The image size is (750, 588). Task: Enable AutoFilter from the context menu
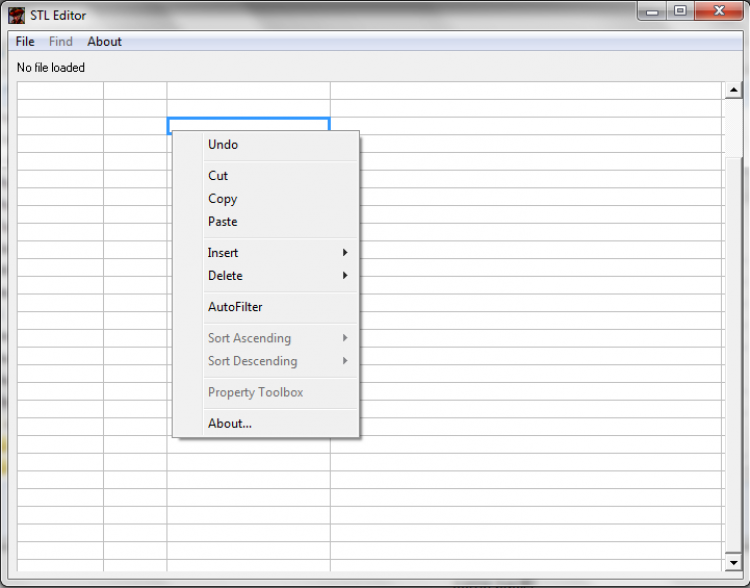pyautogui.click(x=266, y=307)
